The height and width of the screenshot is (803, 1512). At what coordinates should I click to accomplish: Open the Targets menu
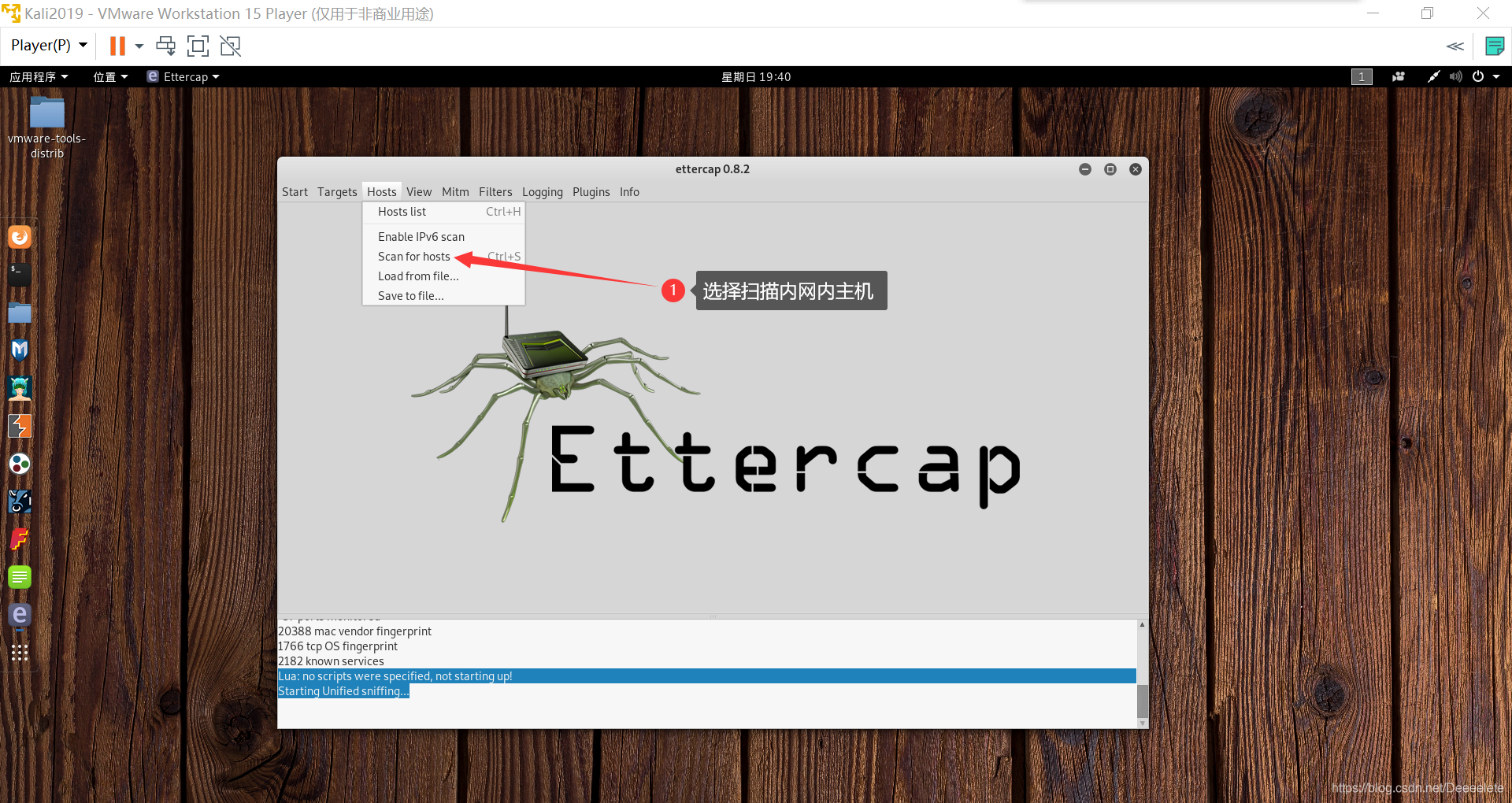click(337, 192)
